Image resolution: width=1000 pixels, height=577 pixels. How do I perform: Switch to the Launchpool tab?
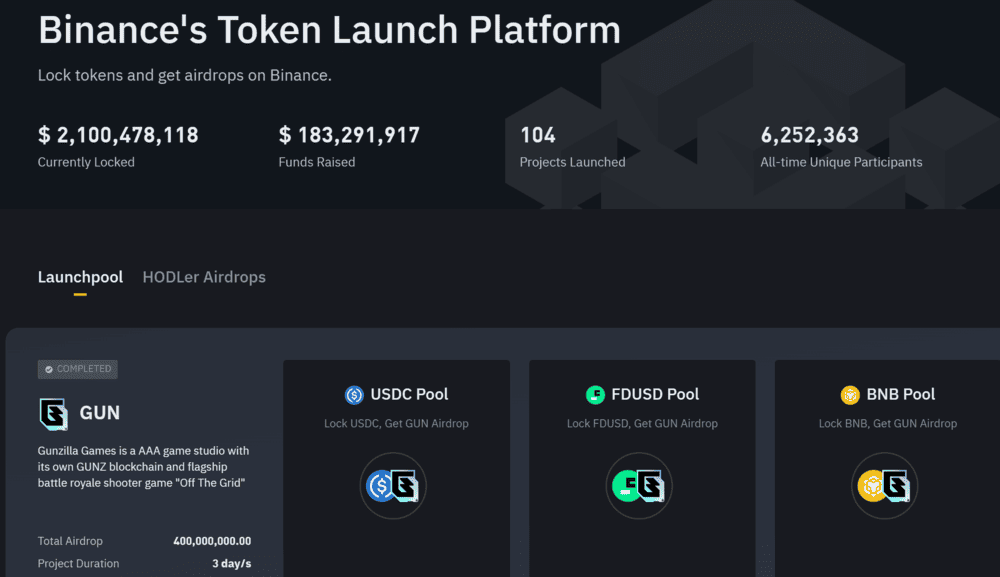tap(80, 277)
